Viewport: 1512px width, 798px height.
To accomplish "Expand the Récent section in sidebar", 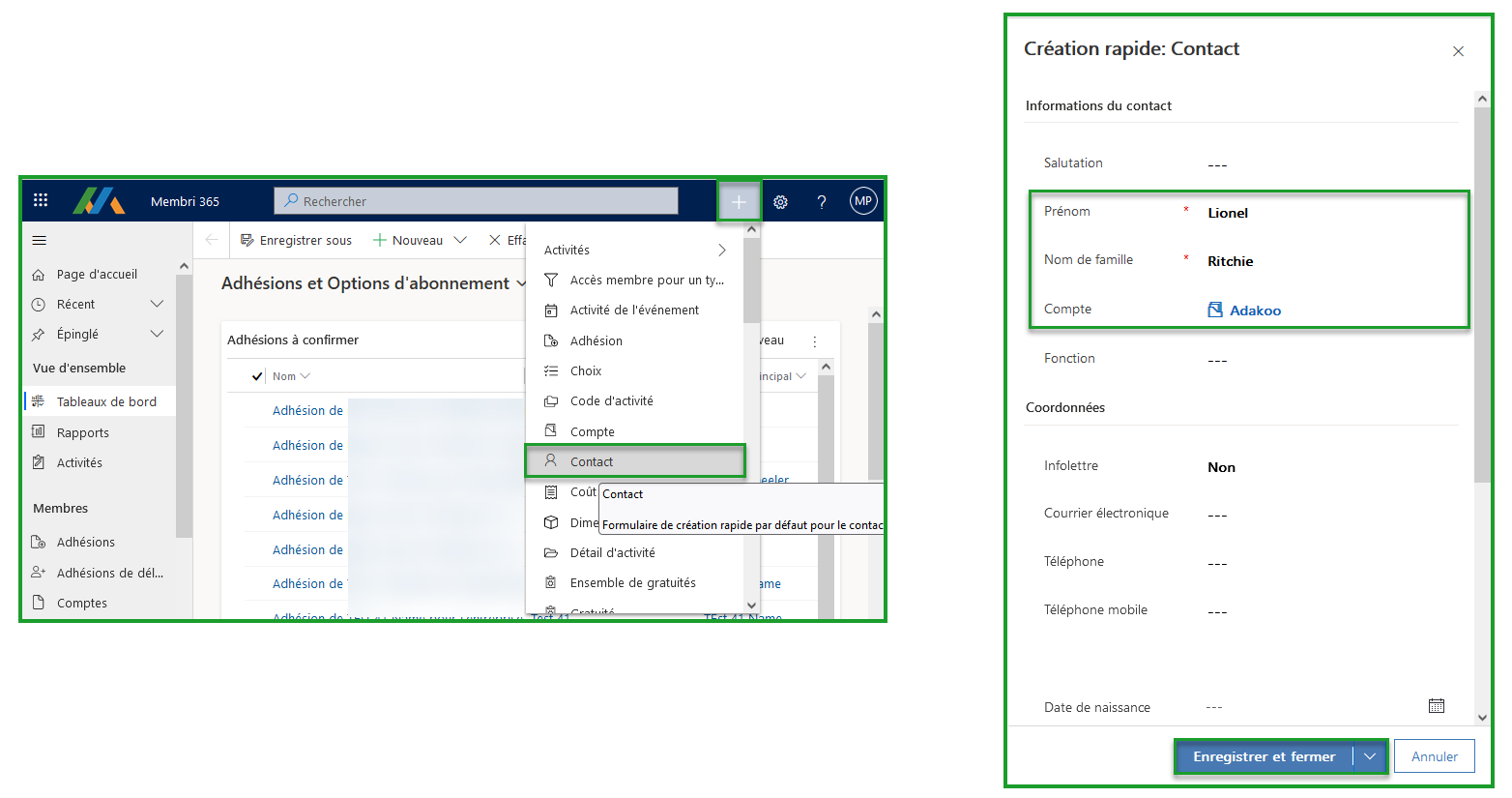I will click(x=158, y=304).
